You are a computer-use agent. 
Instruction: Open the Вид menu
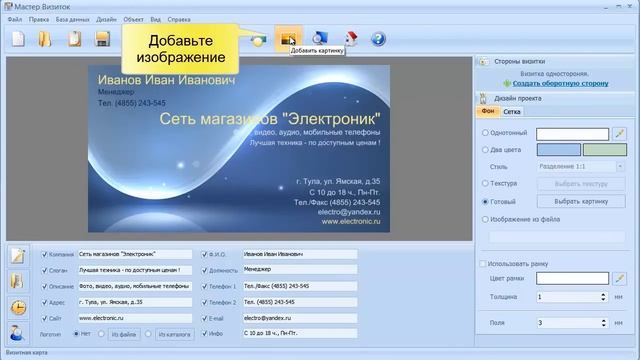coord(156,19)
